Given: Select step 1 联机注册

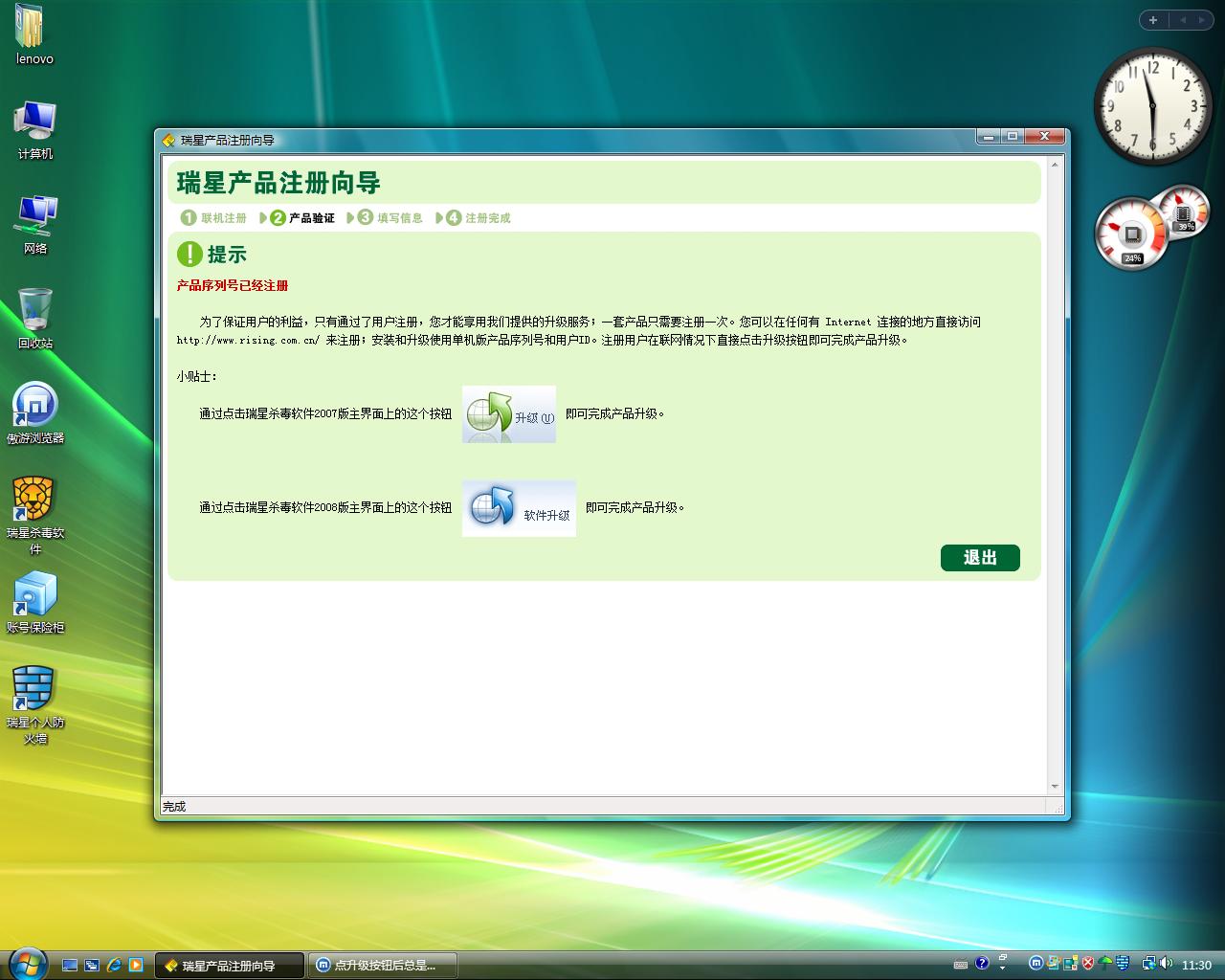Looking at the screenshot, I should (213, 218).
